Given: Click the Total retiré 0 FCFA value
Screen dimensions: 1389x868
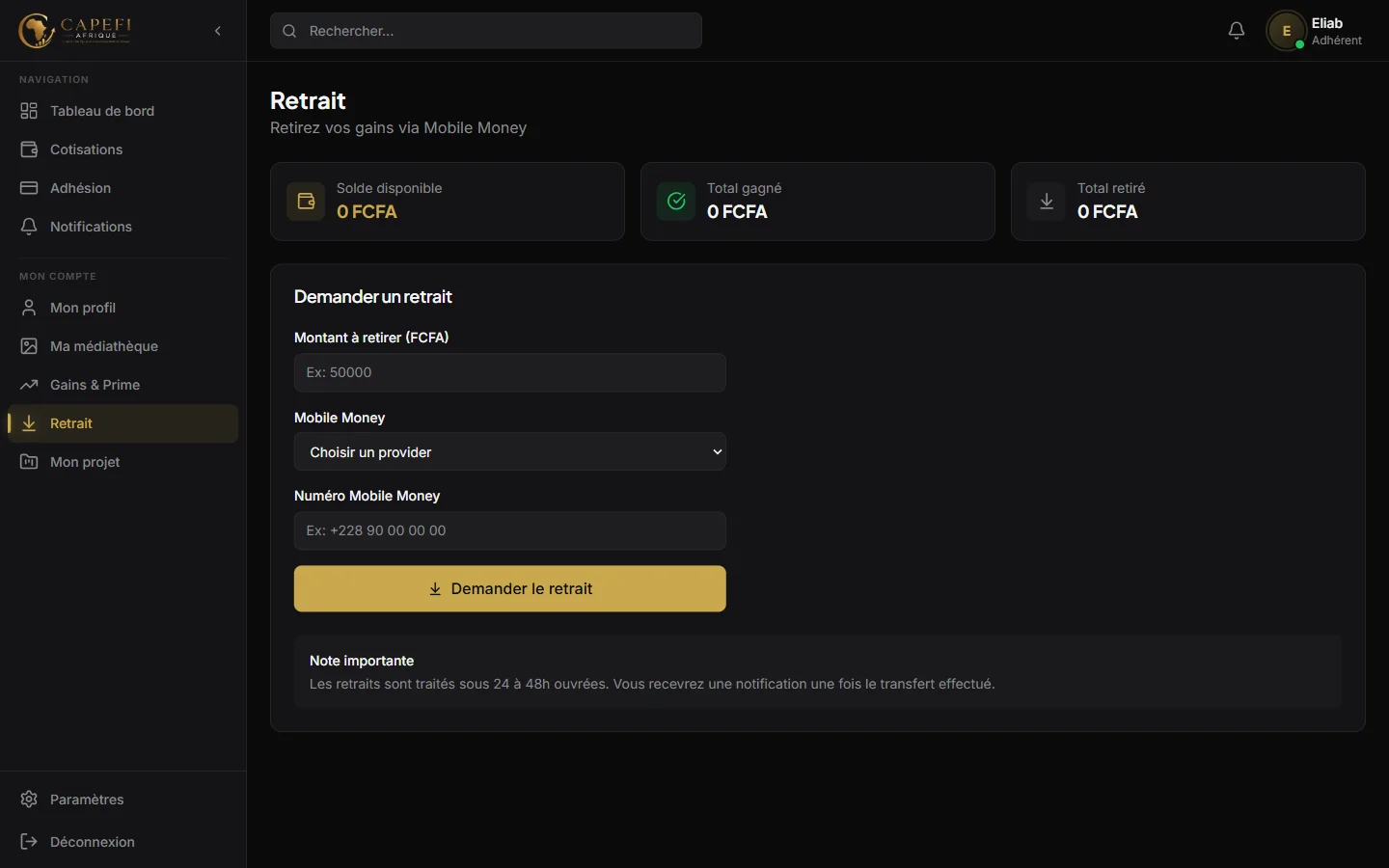Looking at the screenshot, I should coord(1107,212).
